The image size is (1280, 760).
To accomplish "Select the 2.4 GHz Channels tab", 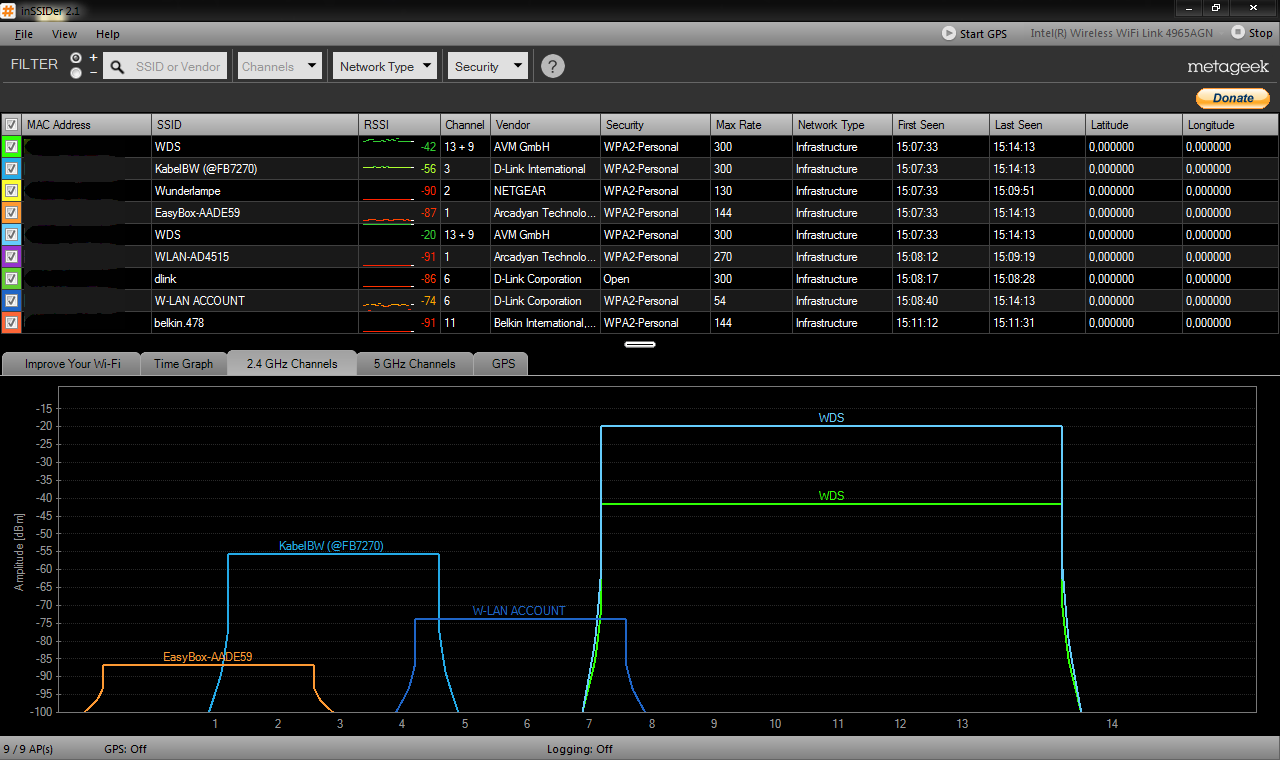I will coord(292,364).
